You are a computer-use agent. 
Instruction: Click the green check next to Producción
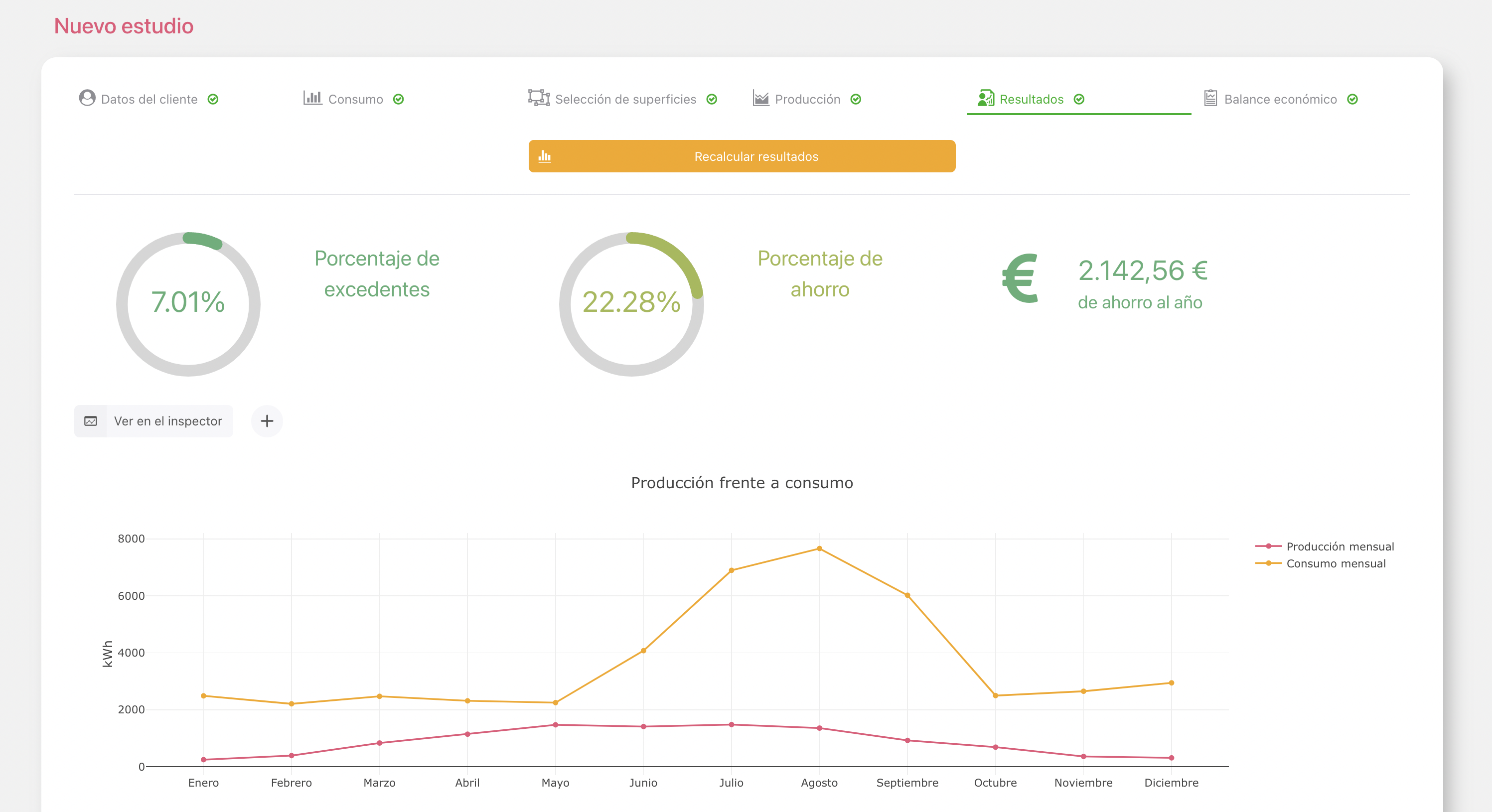pyautogui.click(x=856, y=100)
